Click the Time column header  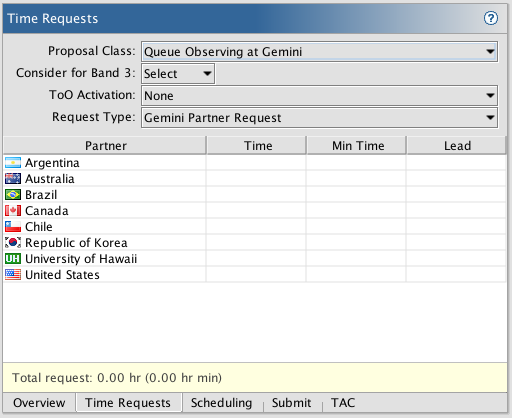[x=256, y=146]
